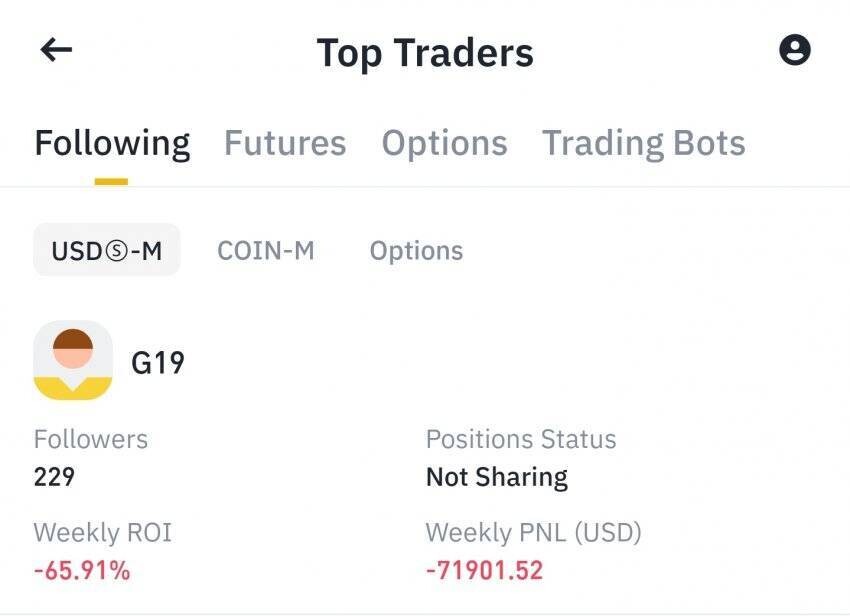Viewport: 850px width, 616px height.
Task: Select the USDⓈ-M filter chip
Action: pos(107,250)
